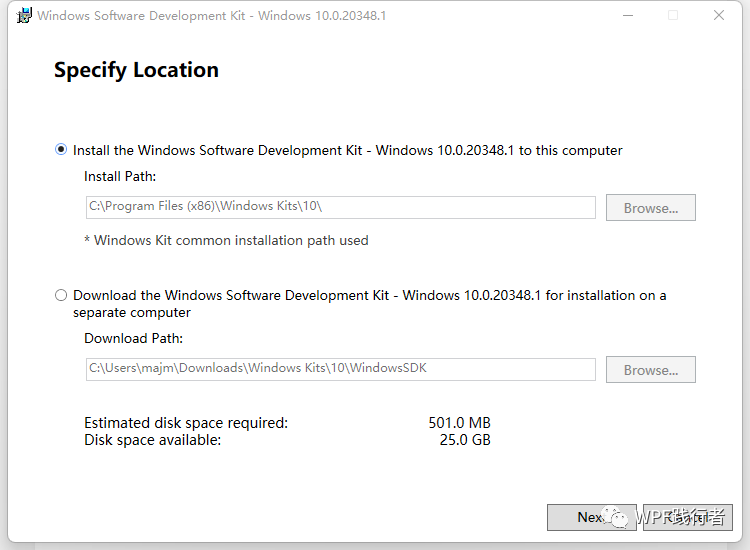The width and height of the screenshot is (750, 550).
Task: Click the installer icon in title bar
Action: pos(23,16)
